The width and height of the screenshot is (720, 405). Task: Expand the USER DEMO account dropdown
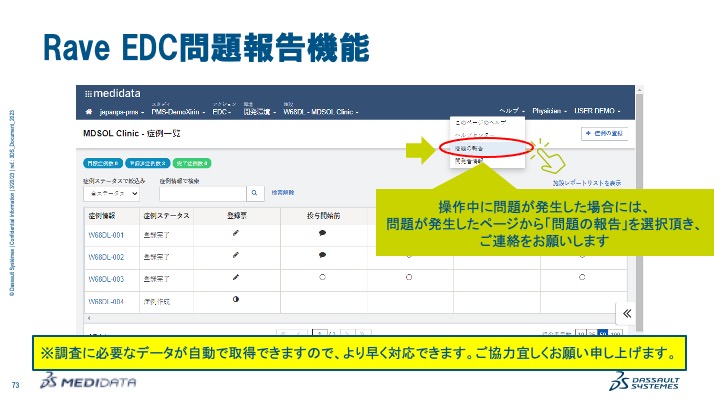596,111
